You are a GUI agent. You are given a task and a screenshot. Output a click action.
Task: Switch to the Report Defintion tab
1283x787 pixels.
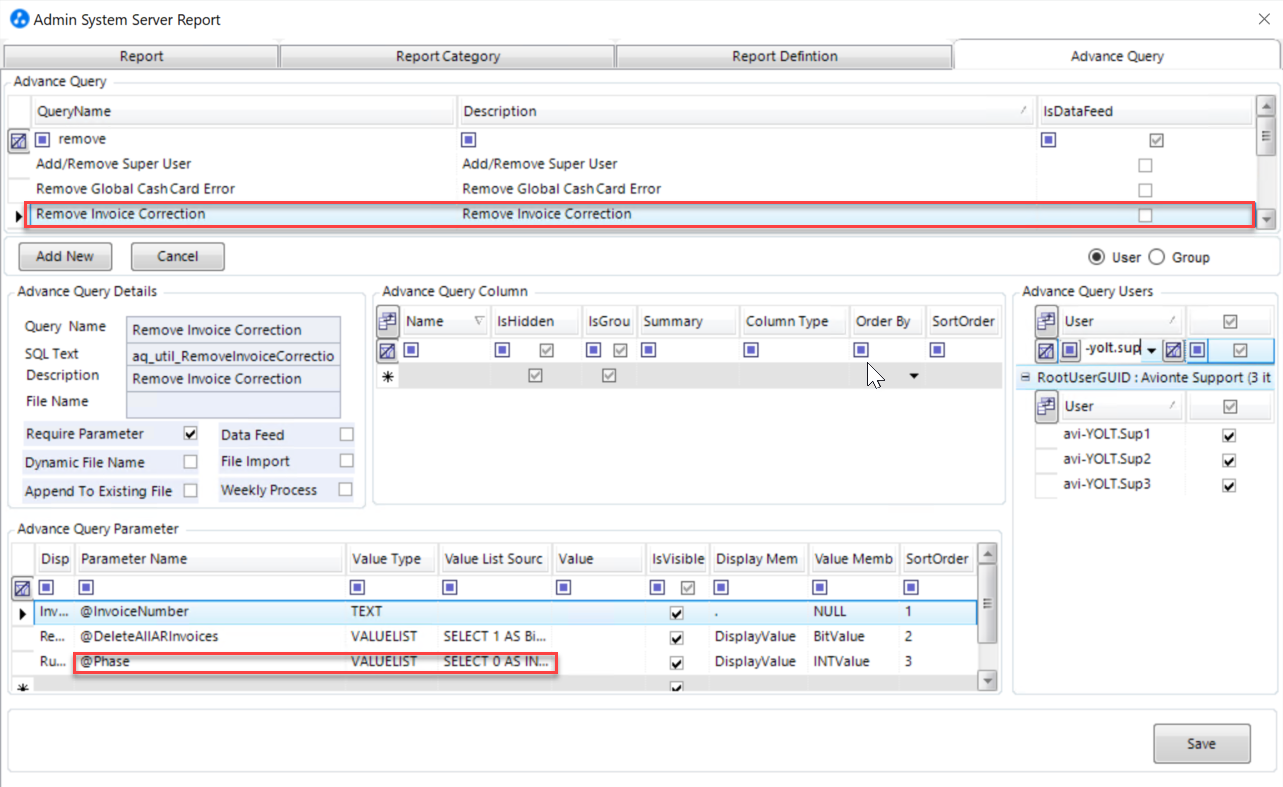point(785,56)
